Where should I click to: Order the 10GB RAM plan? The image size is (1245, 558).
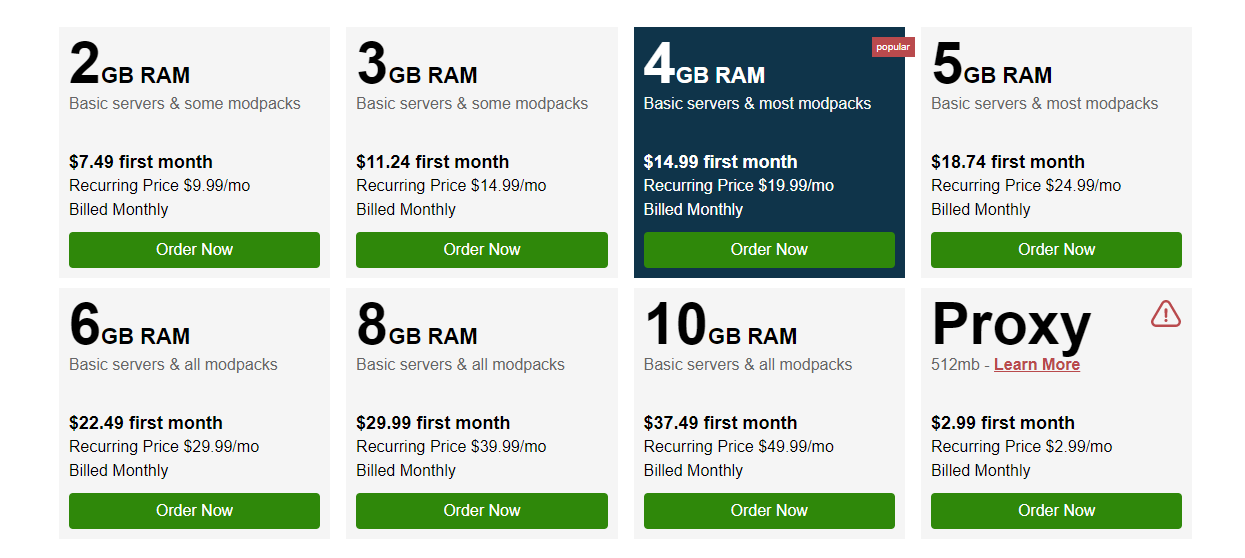769,511
